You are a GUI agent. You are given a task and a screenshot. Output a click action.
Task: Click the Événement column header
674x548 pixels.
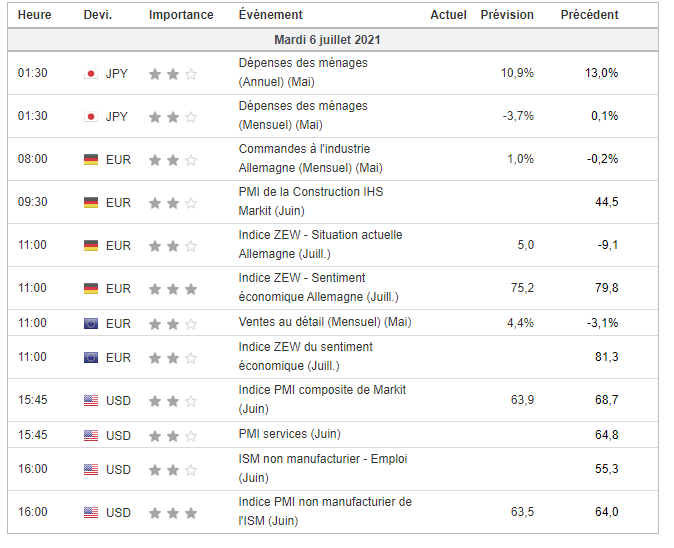pyautogui.click(x=270, y=15)
